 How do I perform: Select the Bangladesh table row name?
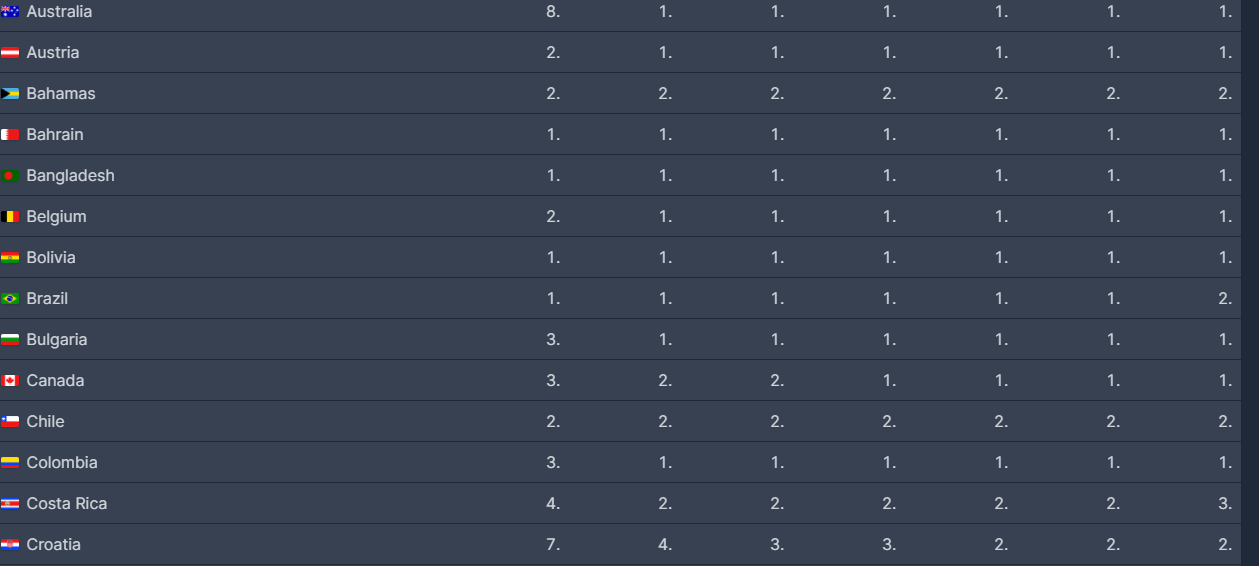pos(71,176)
